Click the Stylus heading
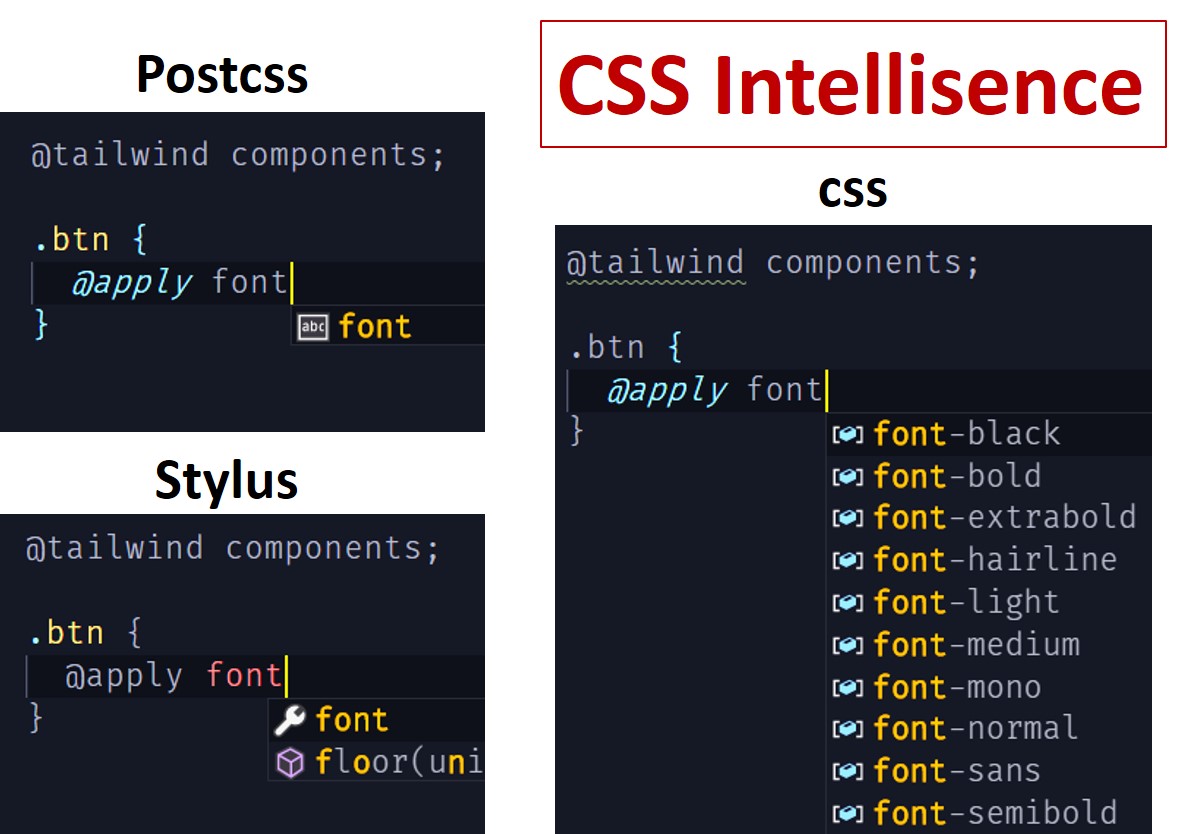The width and height of the screenshot is (1200, 834). pos(227,481)
